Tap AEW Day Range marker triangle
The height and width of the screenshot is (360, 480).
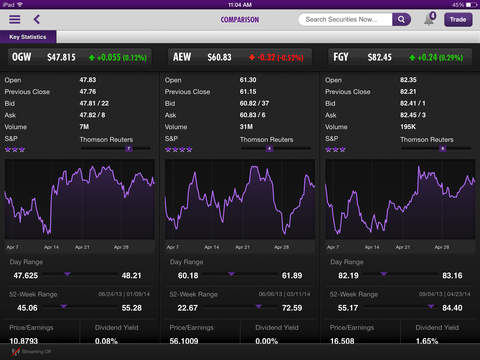pyautogui.click(x=231, y=274)
